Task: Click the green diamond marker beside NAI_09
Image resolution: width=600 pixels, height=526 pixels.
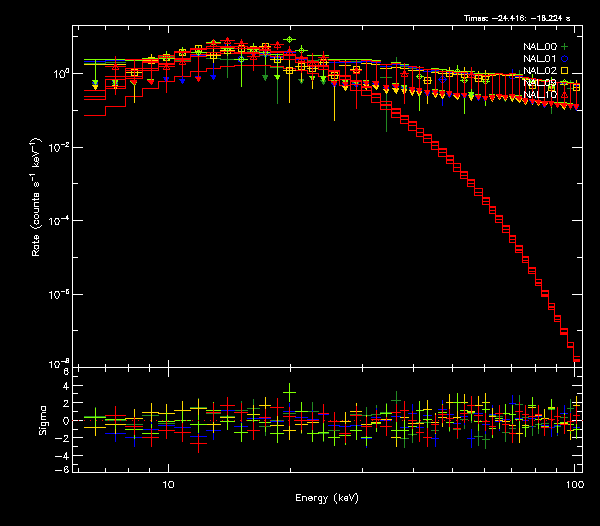Action: [564, 83]
